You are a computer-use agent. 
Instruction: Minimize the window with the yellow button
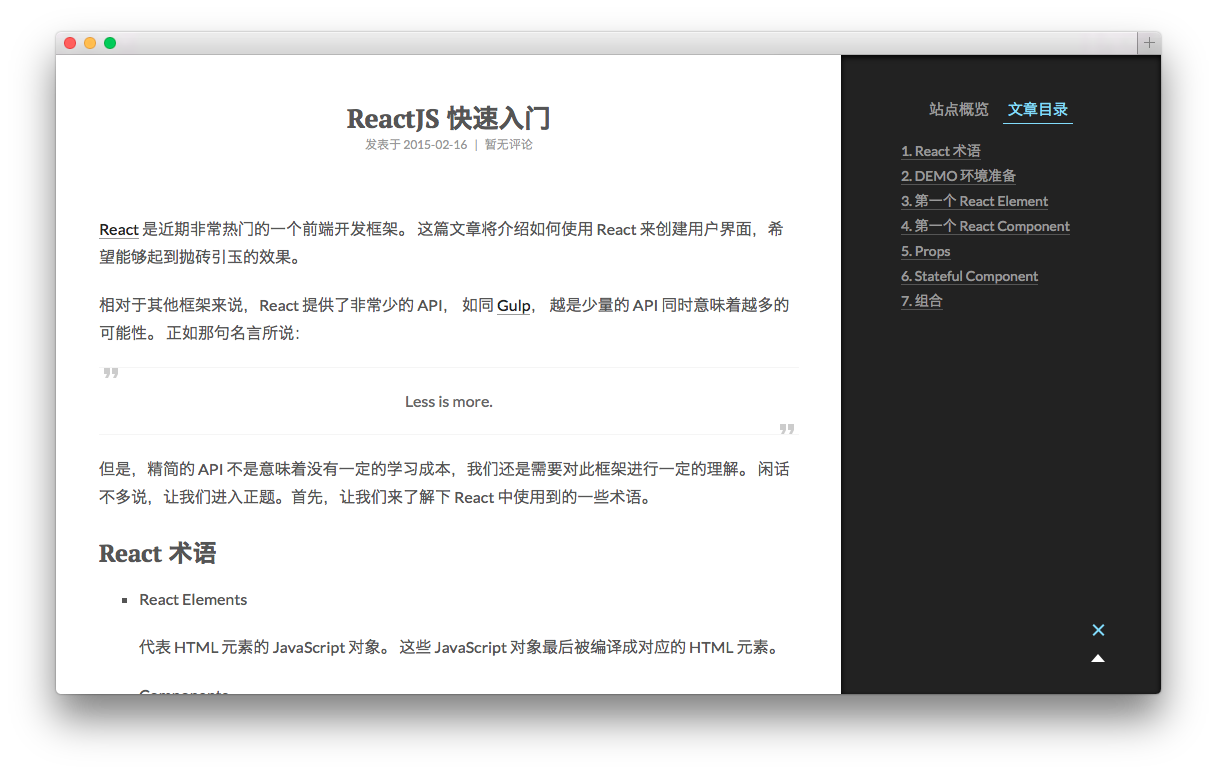90,43
